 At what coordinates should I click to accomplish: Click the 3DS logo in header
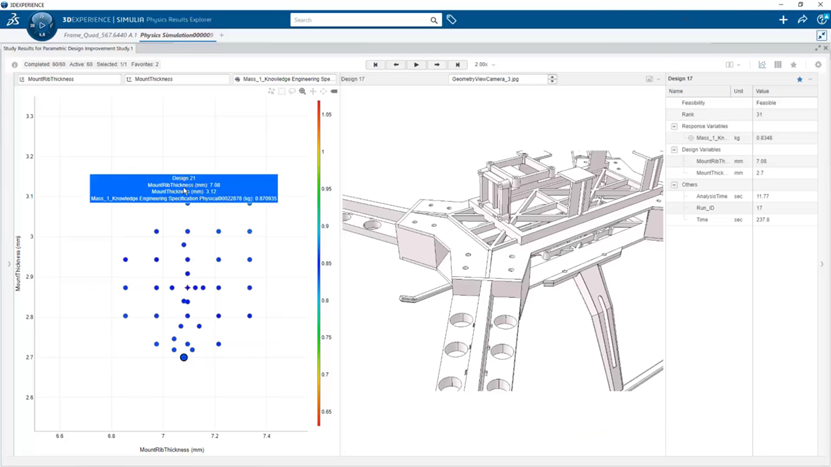point(13,20)
